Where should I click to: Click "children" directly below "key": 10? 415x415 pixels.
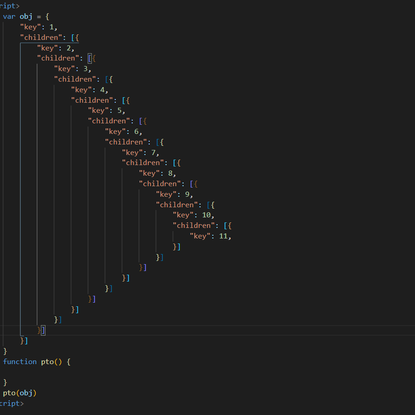tap(194, 226)
